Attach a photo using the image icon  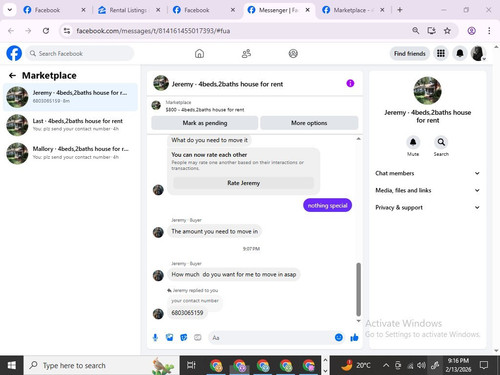[170, 338]
